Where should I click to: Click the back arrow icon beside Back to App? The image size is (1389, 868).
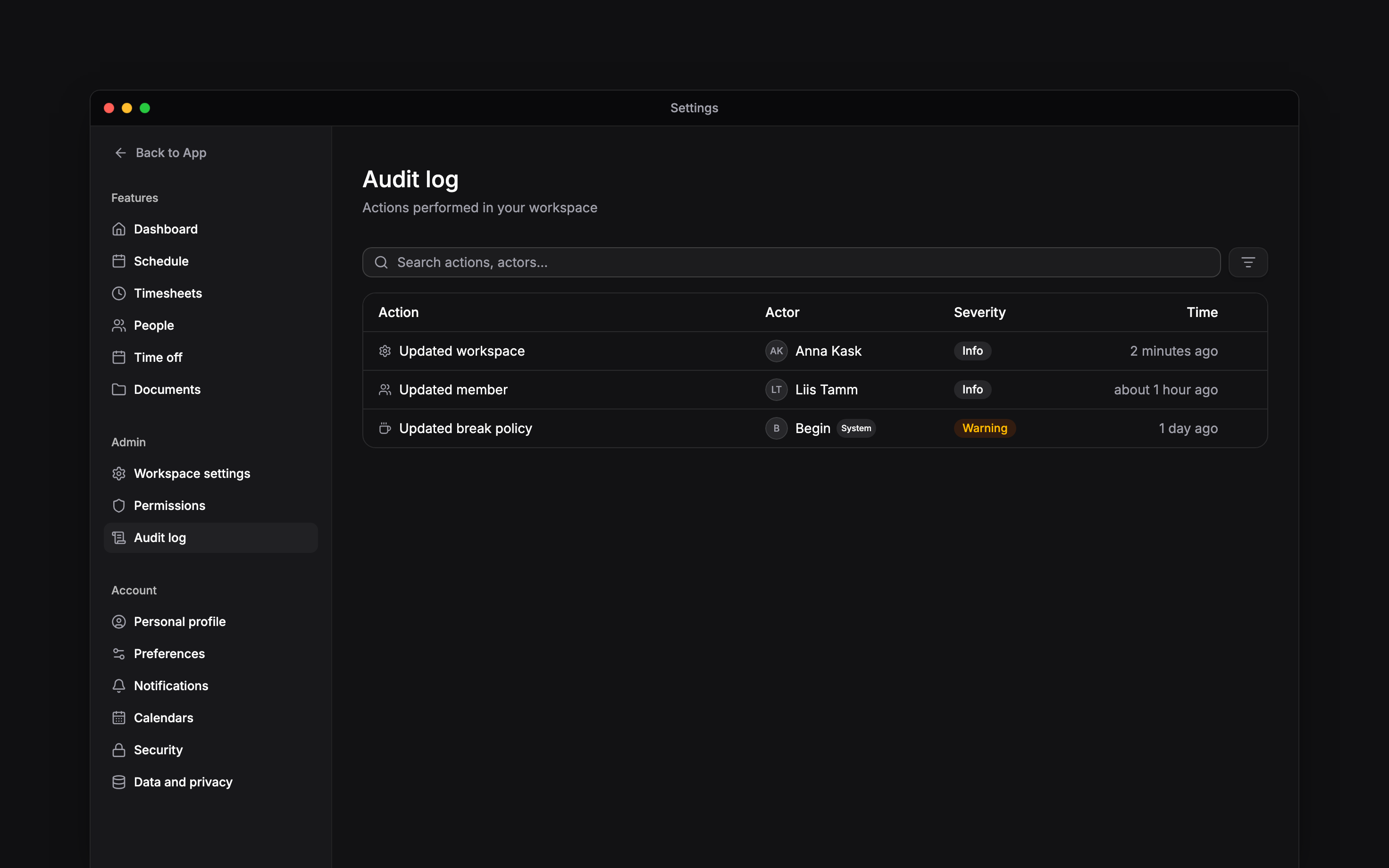pos(120,153)
